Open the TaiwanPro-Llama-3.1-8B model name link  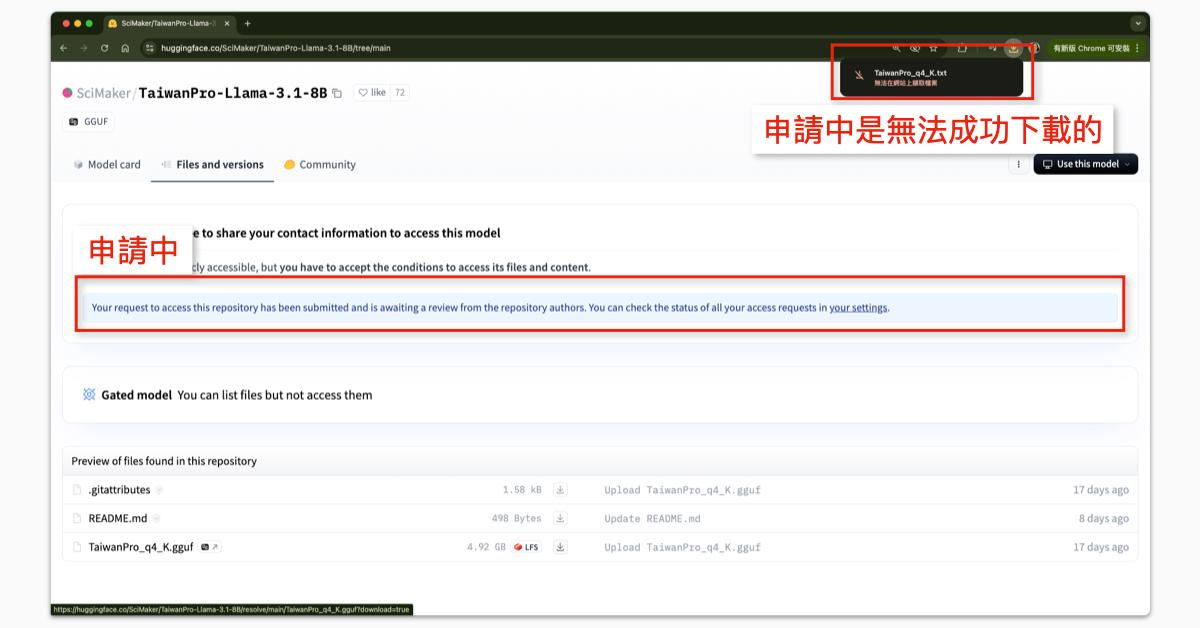coord(233,93)
